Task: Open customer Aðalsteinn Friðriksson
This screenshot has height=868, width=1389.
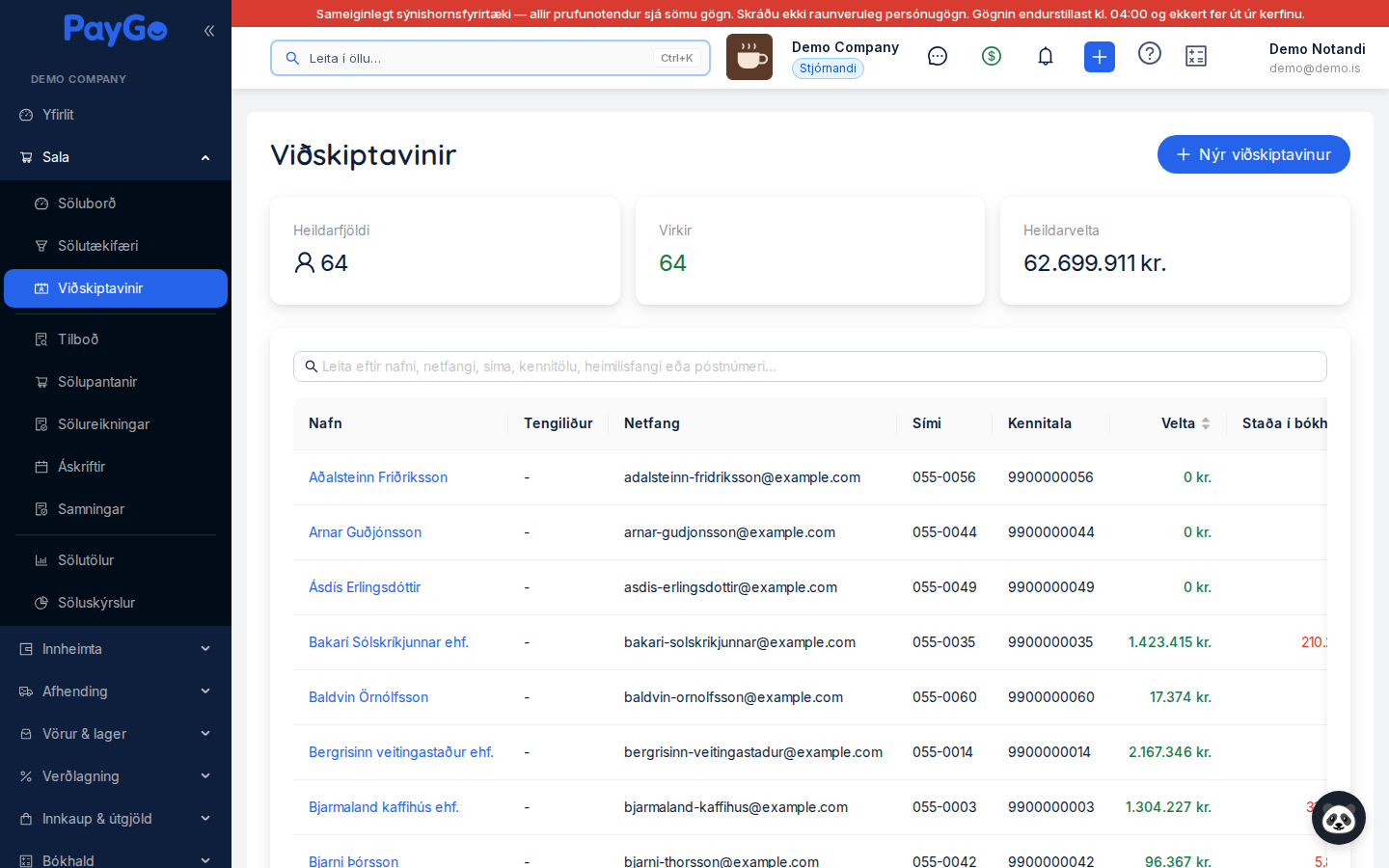Action: (378, 477)
